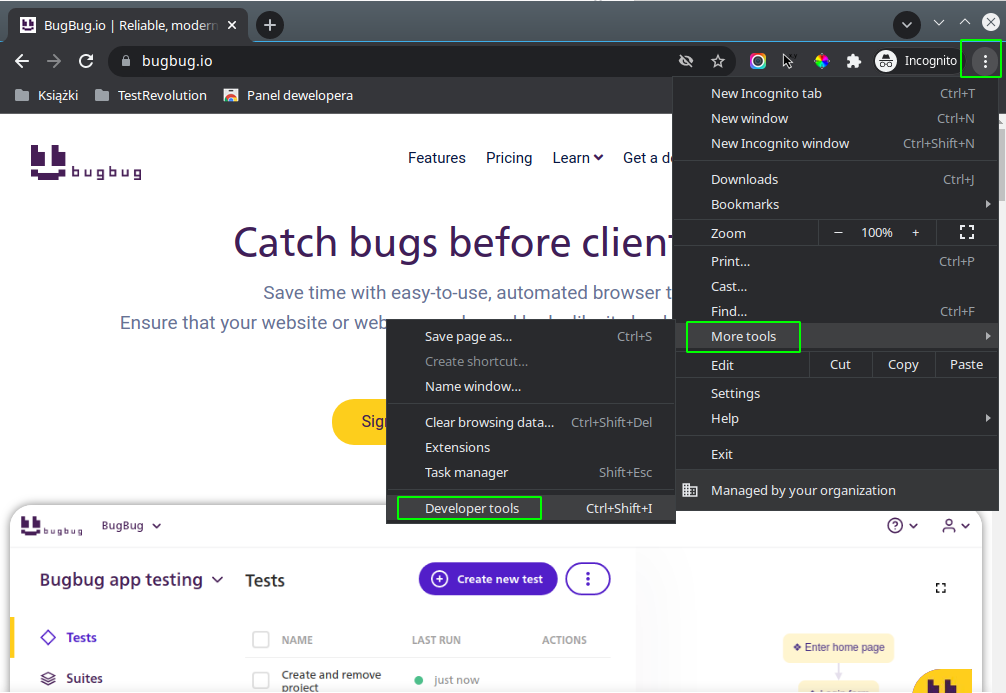Image resolution: width=1006 pixels, height=693 pixels.
Task: Expand the BugBug organization dropdown
Action: click(x=132, y=526)
